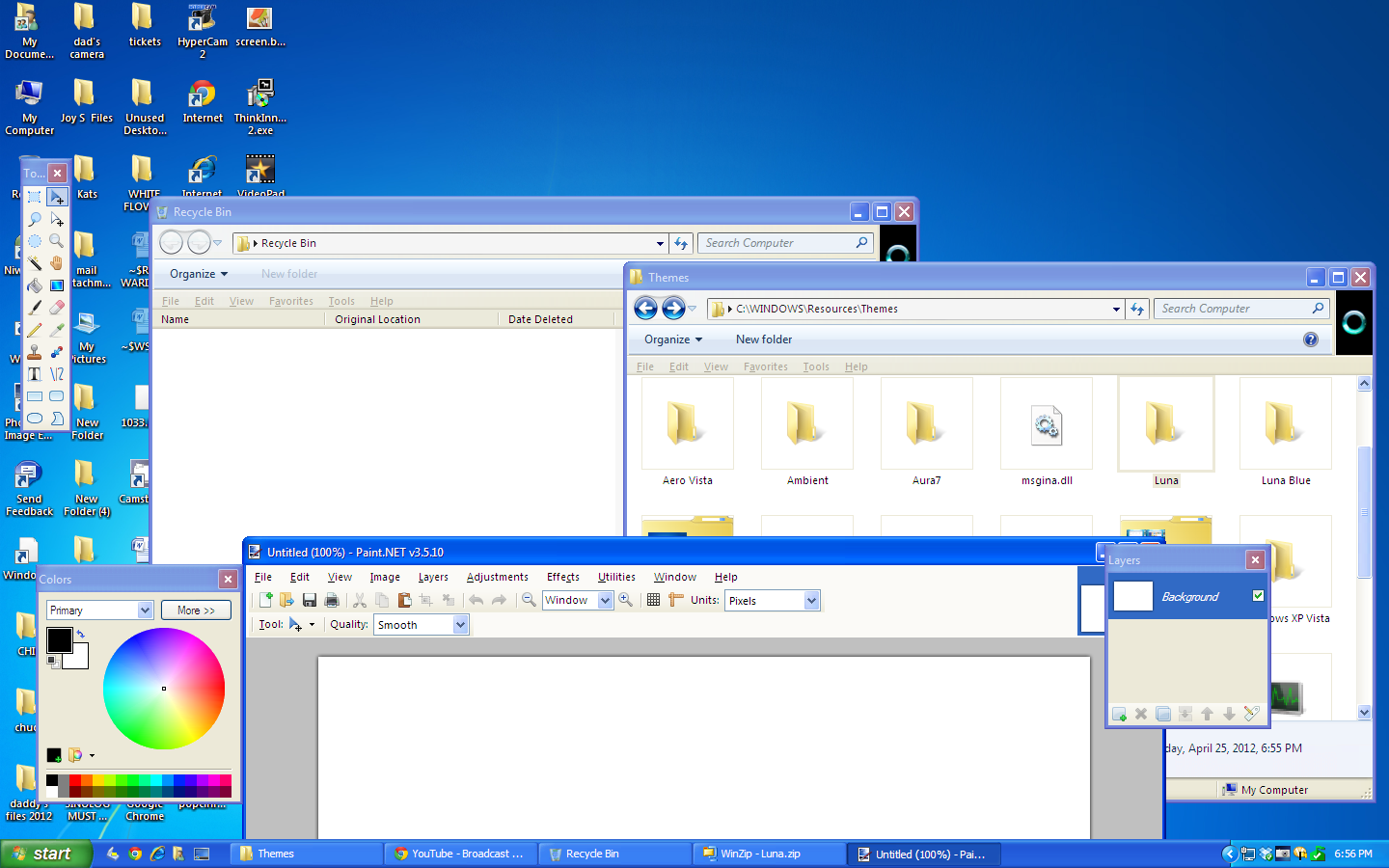The image size is (1389, 868).
Task: Toggle the rulers display
Action: point(676,600)
